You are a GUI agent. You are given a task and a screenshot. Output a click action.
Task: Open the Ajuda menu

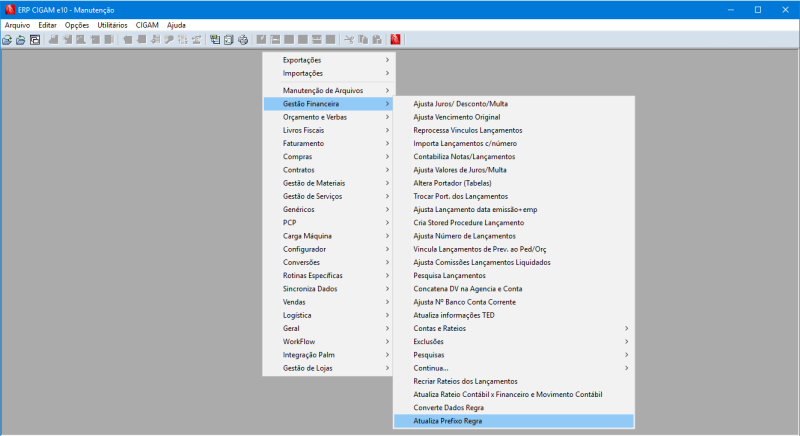pyautogui.click(x=176, y=25)
